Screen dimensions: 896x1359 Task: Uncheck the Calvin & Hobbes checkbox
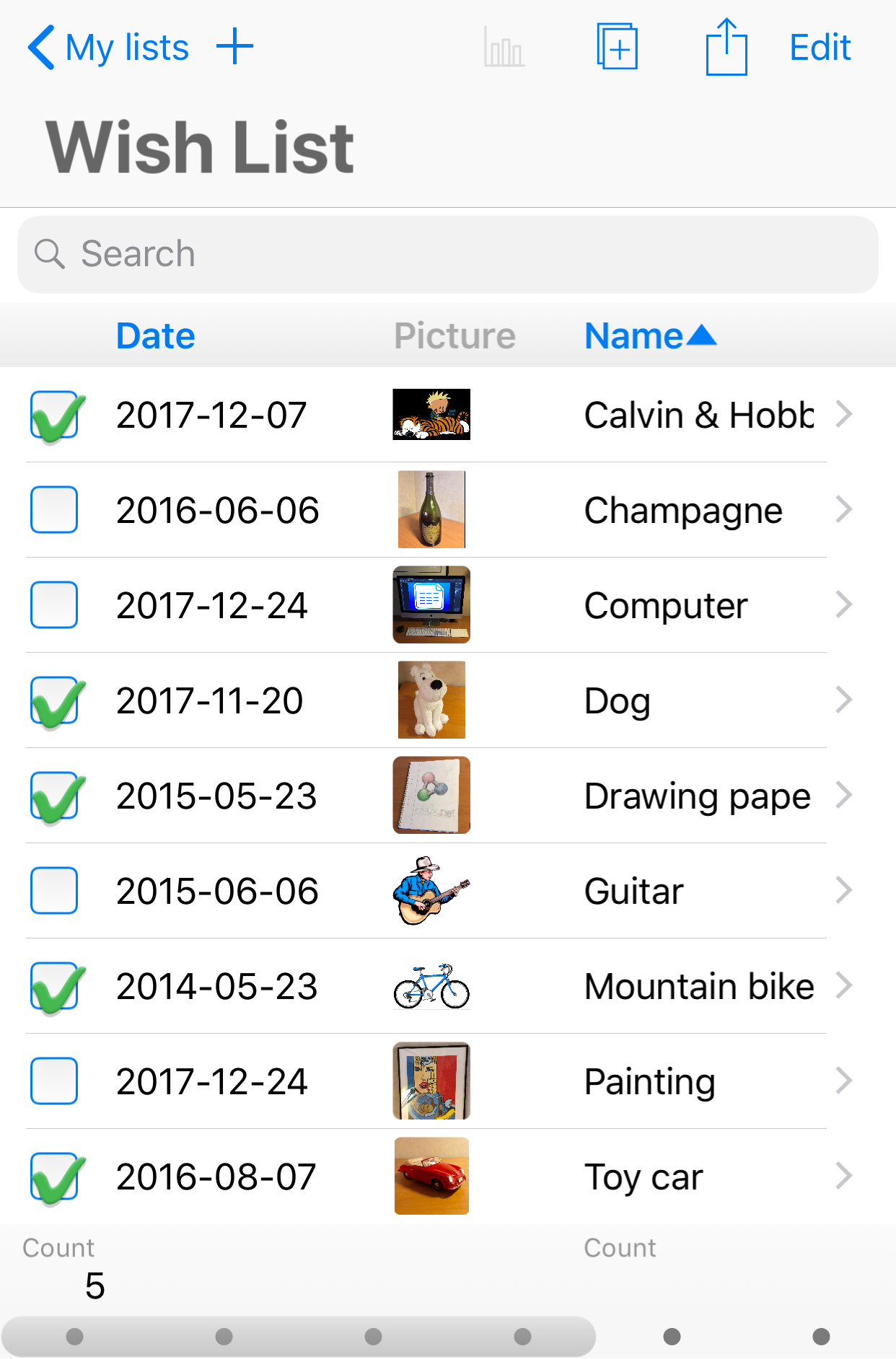tap(55, 415)
